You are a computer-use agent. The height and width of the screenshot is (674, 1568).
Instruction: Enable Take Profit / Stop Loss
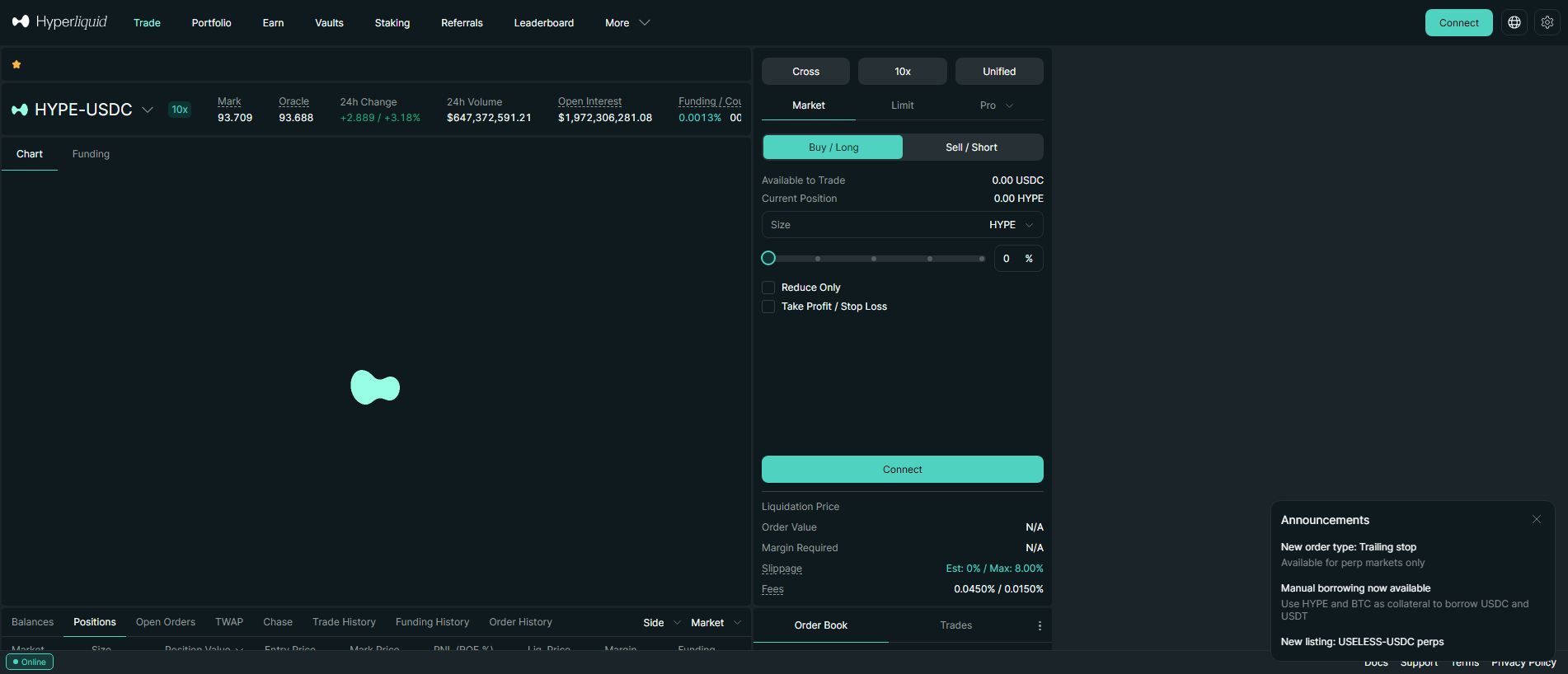pos(768,307)
